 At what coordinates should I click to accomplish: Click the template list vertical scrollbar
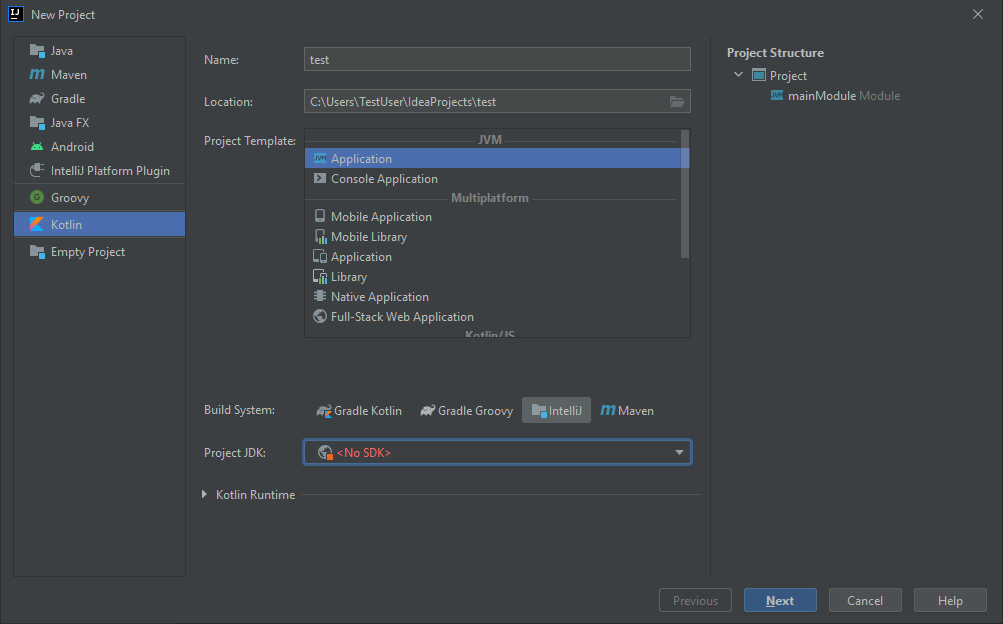click(x=685, y=193)
